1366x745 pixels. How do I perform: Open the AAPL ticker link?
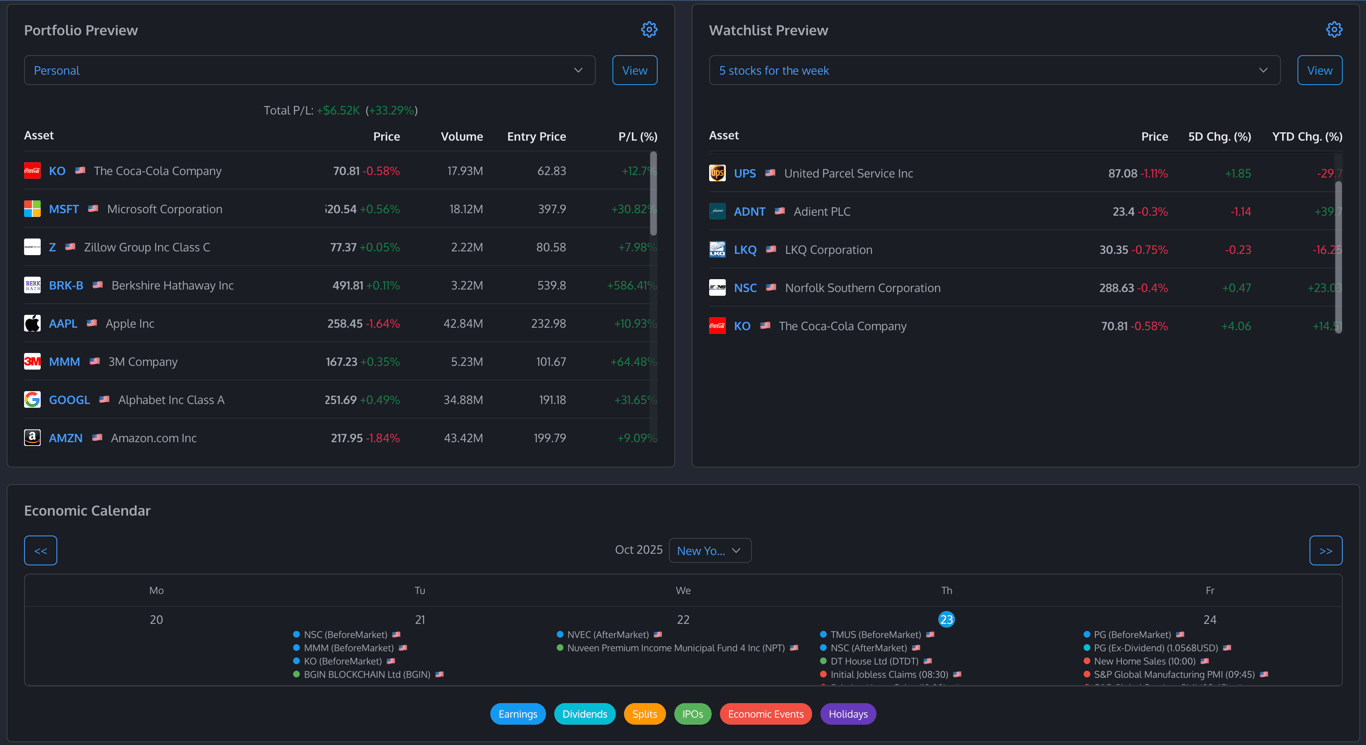pos(63,323)
